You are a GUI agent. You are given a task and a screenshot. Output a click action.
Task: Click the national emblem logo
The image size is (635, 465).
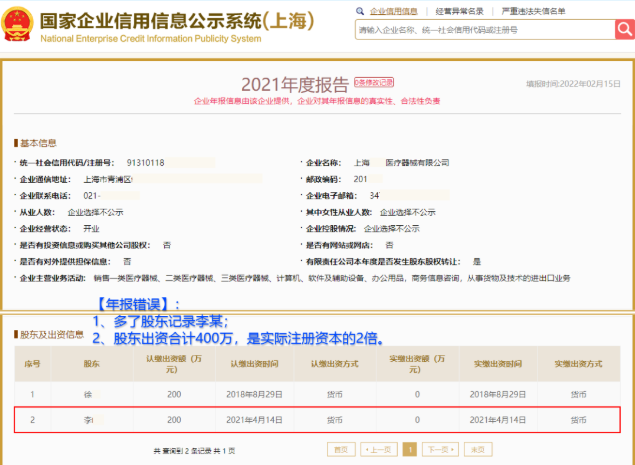[17, 25]
